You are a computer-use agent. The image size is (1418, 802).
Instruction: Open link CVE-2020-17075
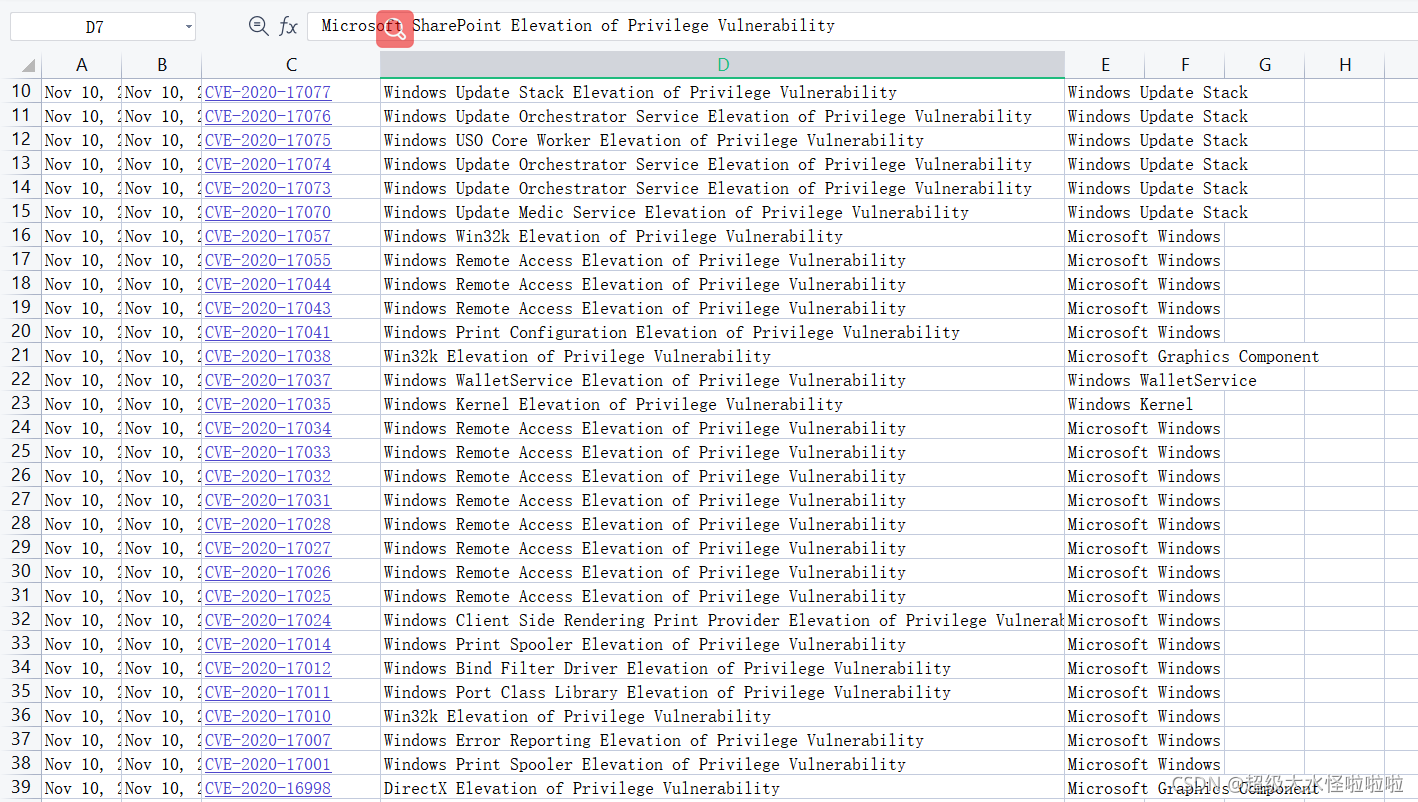pyautogui.click(x=268, y=140)
